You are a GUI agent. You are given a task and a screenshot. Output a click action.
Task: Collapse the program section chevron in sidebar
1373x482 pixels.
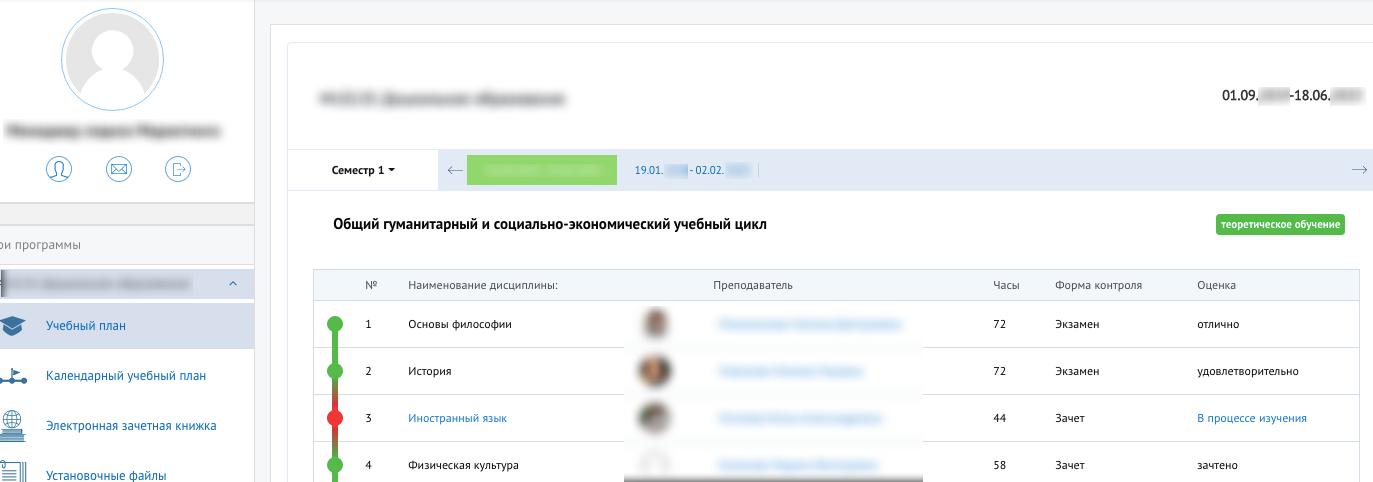233,285
